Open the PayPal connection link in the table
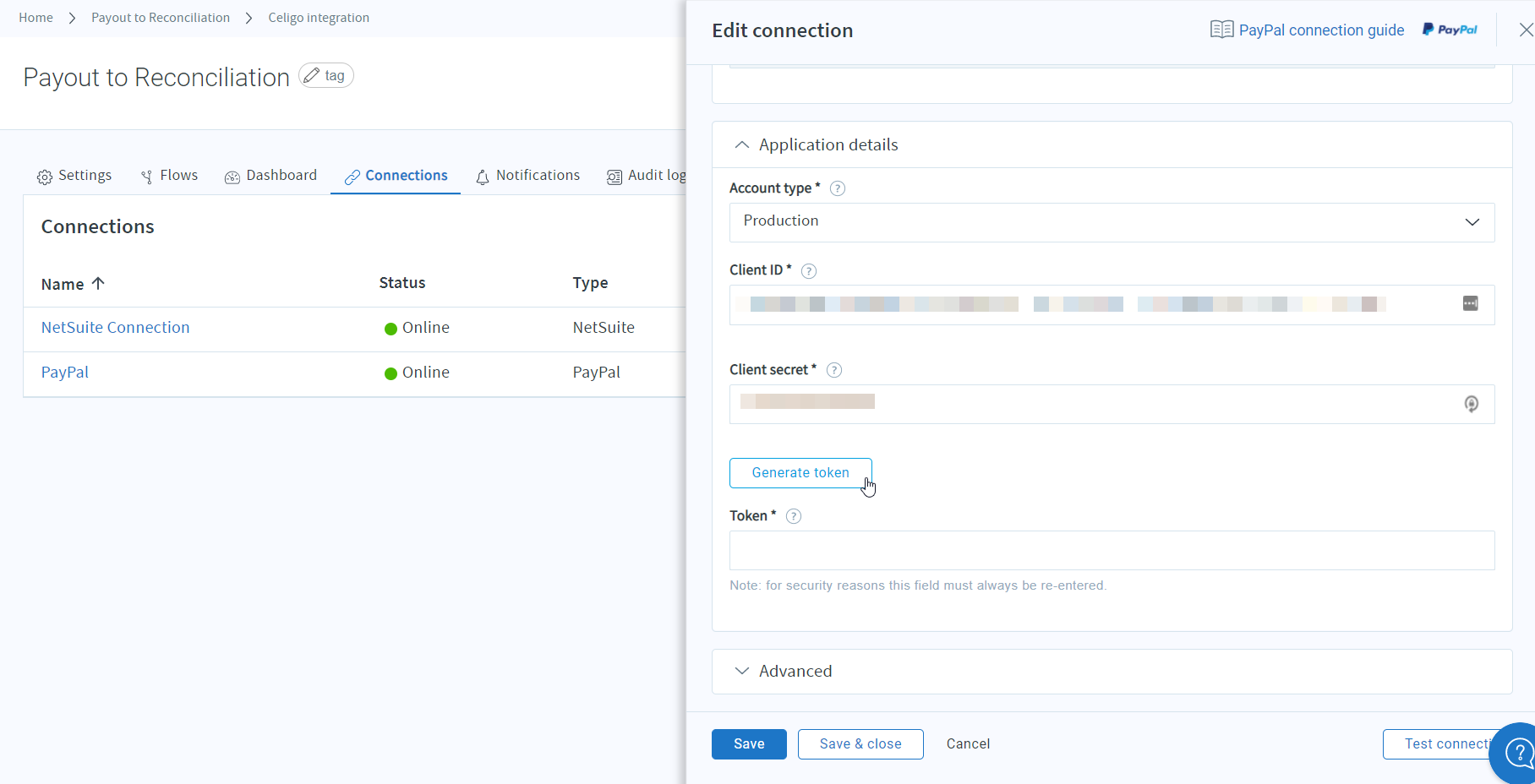Image resolution: width=1535 pixels, height=784 pixels. tap(65, 373)
